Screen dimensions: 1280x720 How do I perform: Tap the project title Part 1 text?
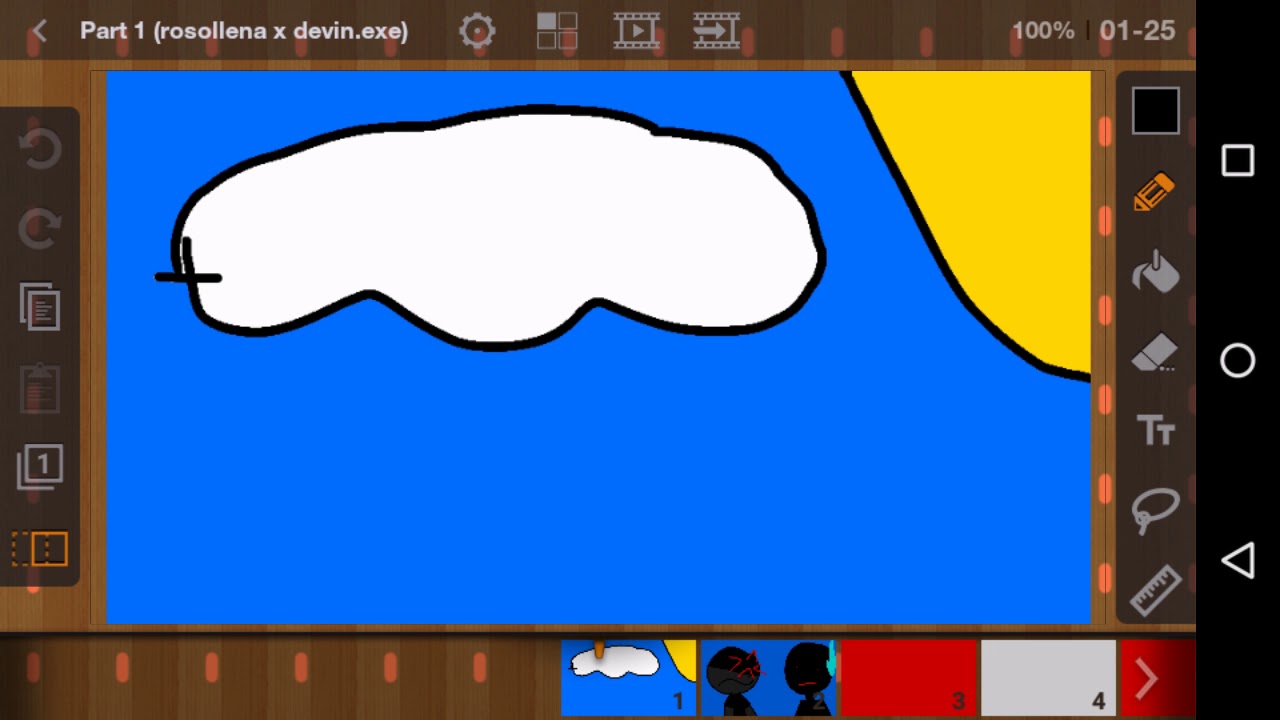tap(244, 31)
